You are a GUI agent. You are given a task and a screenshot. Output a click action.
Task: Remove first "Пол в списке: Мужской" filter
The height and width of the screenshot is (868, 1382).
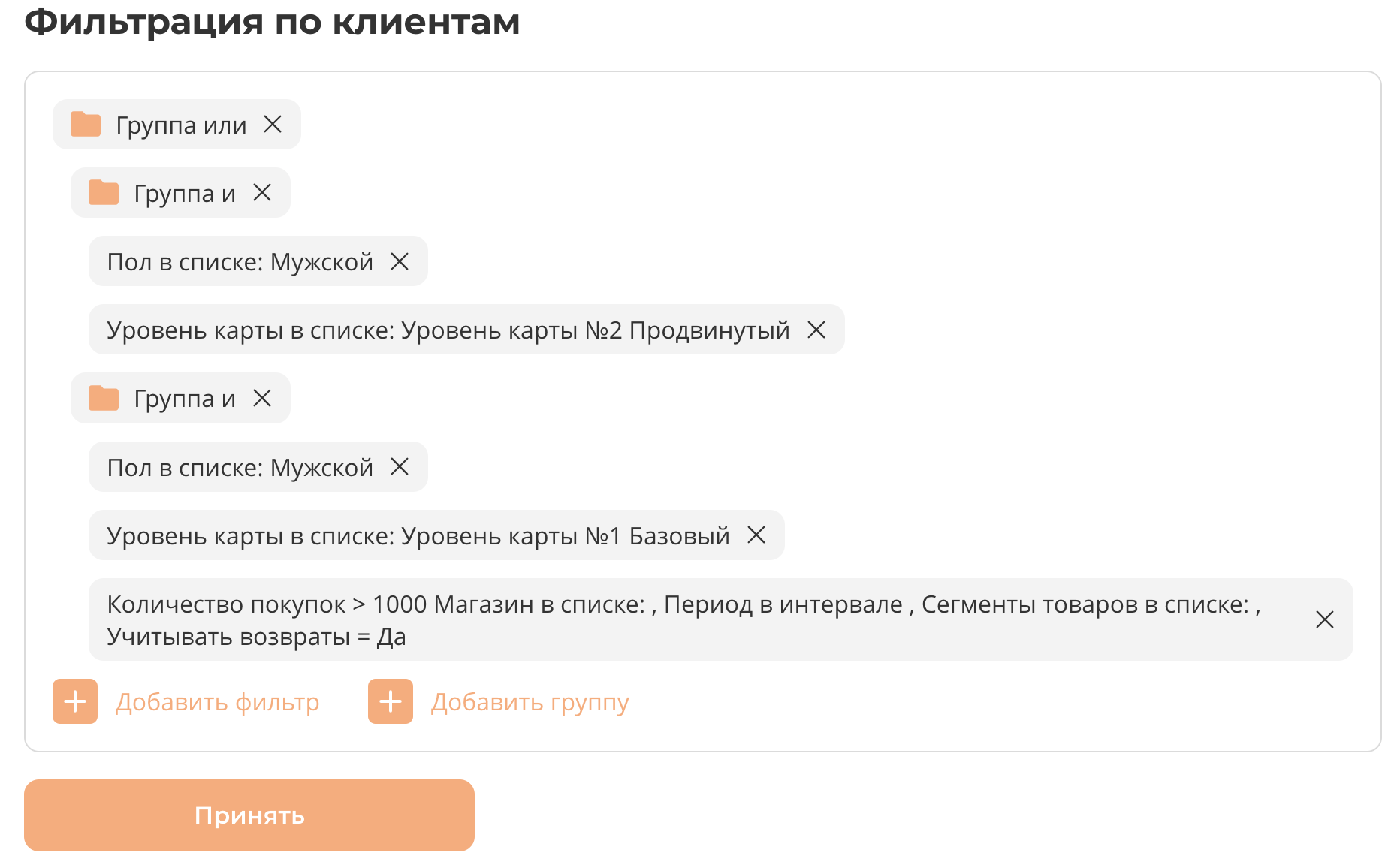(400, 261)
